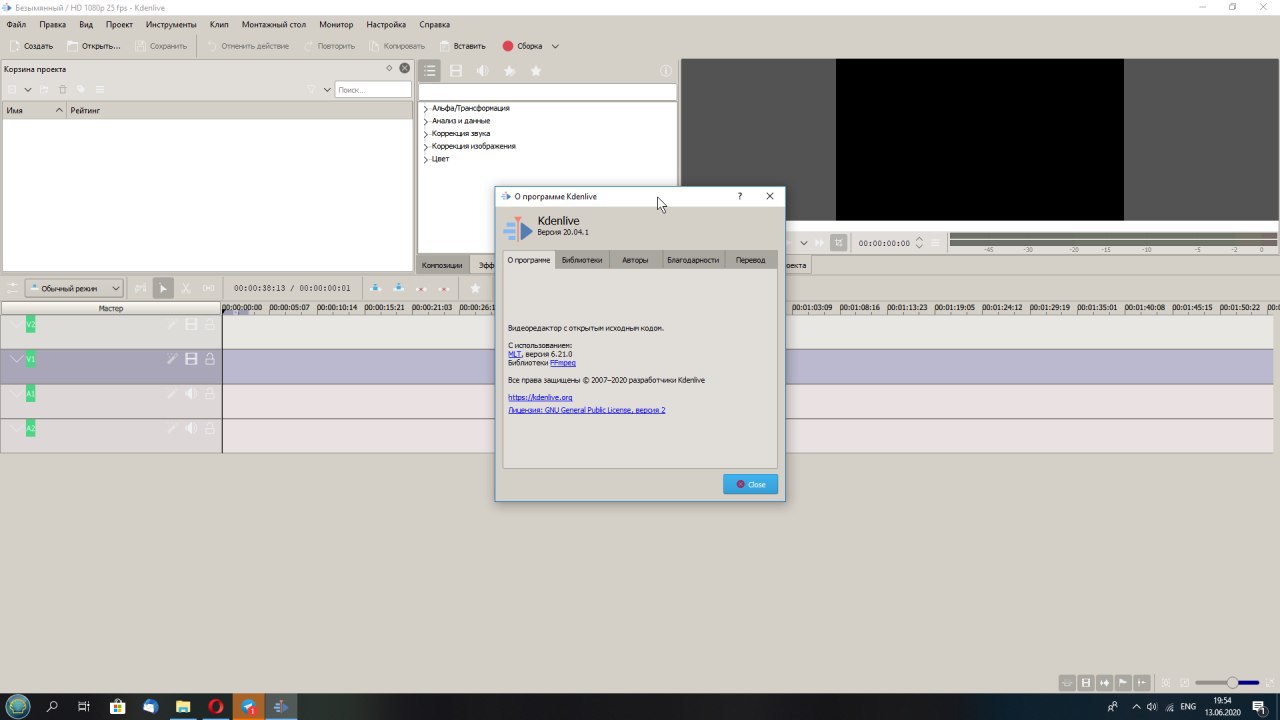Open Opera browser from taskbar
Viewport: 1280px width, 720px height.
coord(215,706)
